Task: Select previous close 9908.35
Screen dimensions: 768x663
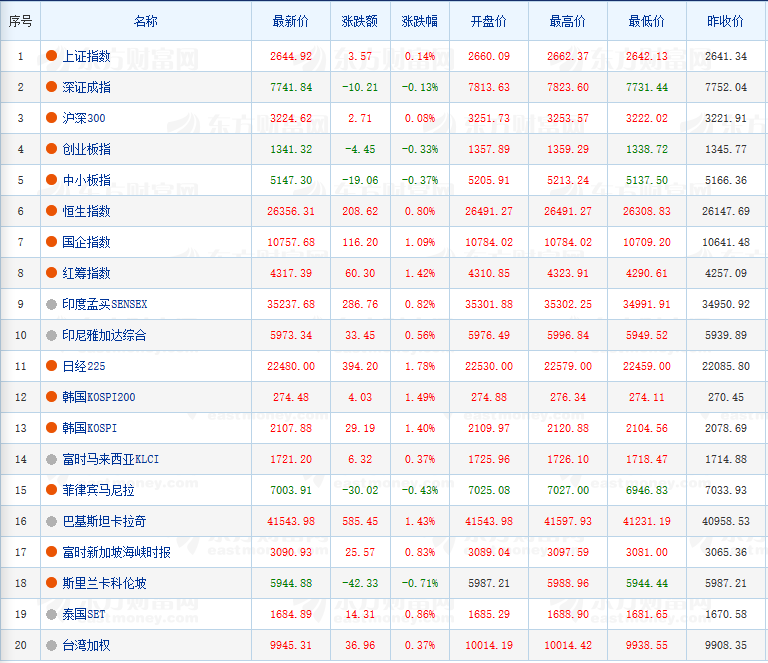Action: 725,645
